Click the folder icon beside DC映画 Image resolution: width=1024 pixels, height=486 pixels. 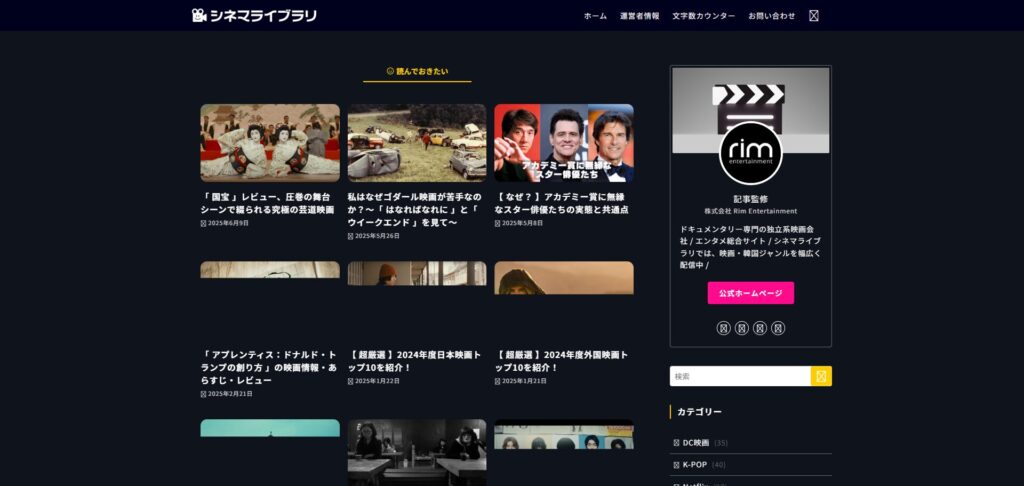click(677, 443)
